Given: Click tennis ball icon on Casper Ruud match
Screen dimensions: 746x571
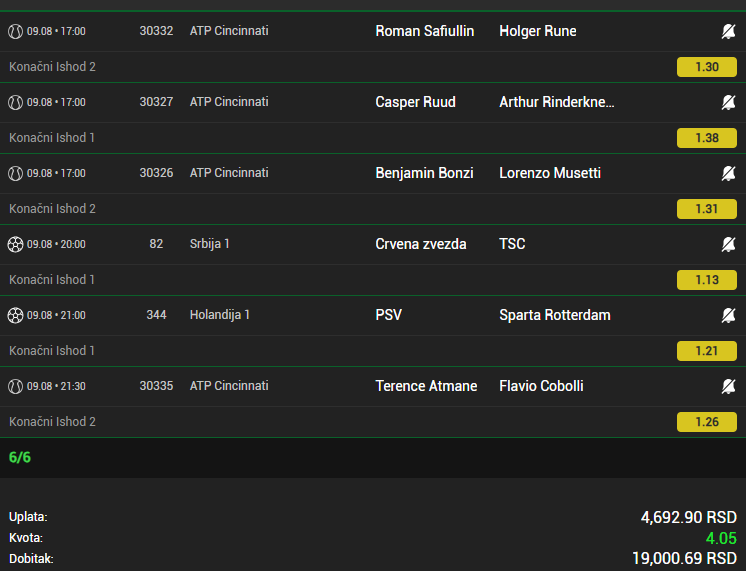Looking at the screenshot, I should (x=15, y=103).
